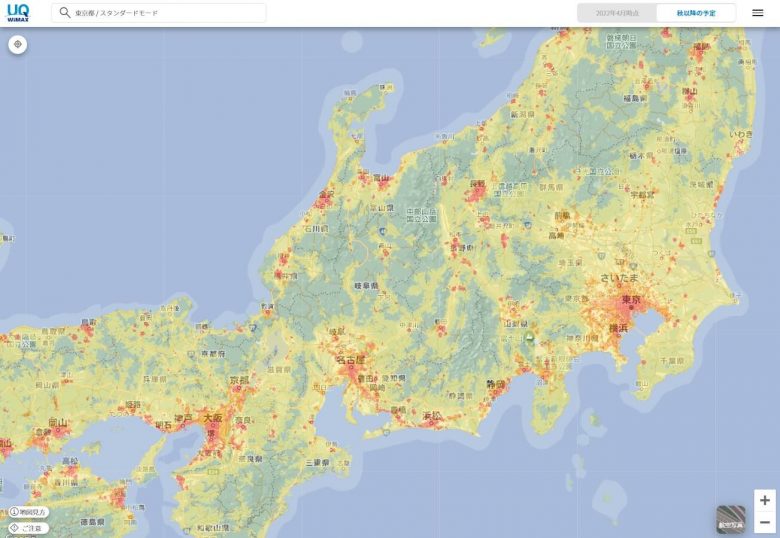Viewport: 780px width, 538px height.
Task: Click the 三重県 prefecture label
Action: (x=317, y=463)
